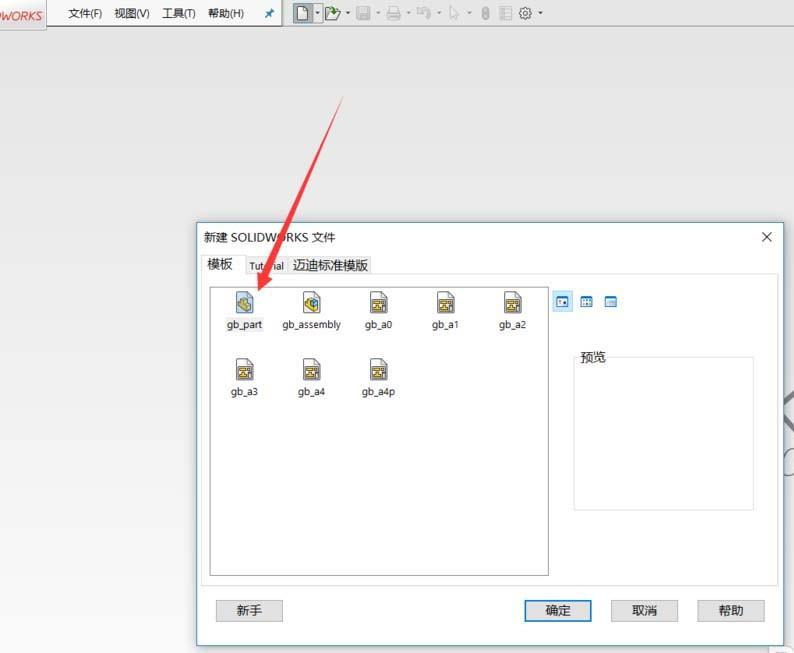Image resolution: width=794 pixels, height=653 pixels.
Task: Expand the Options gear dropdown arrow
Action: pyautogui.click(x=540, y=13)
